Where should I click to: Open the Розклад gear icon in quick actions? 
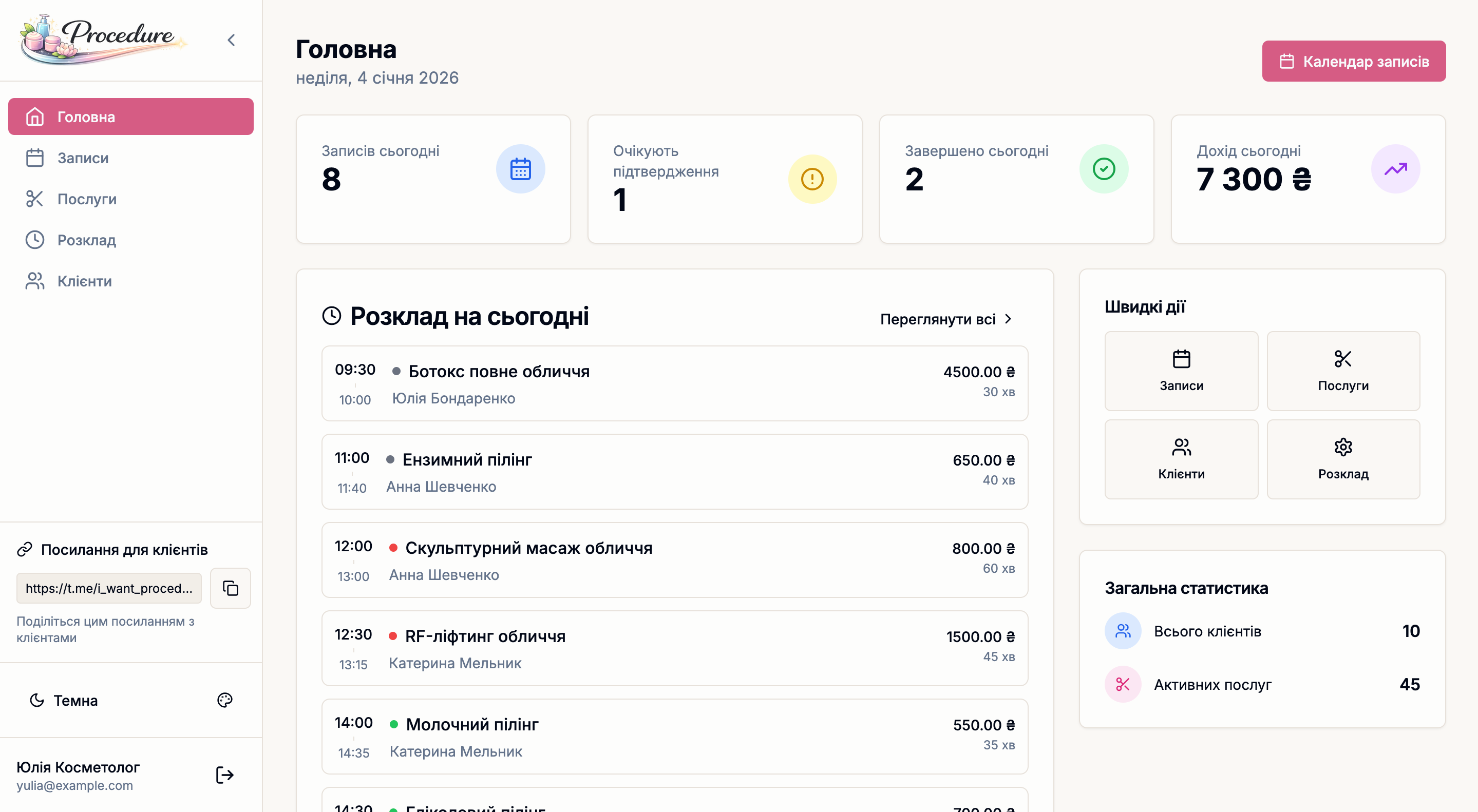[x=1343, y=447]
